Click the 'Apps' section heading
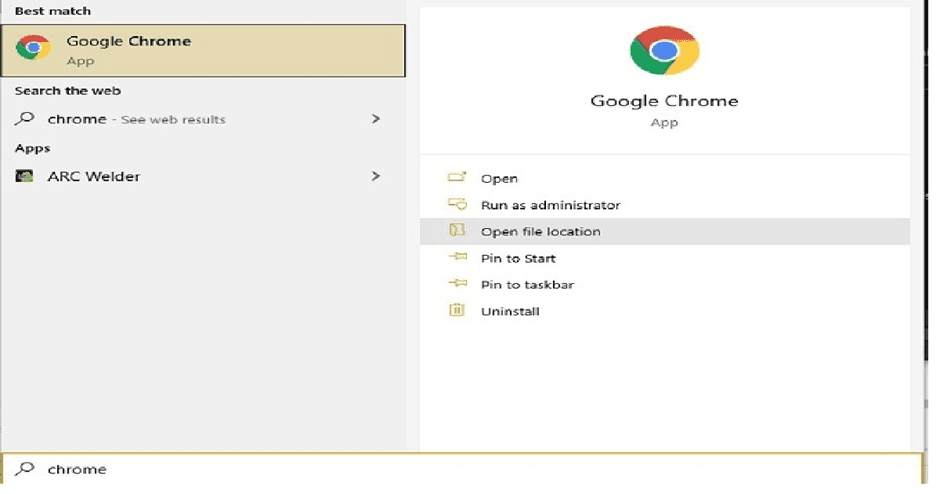Screen dimensions: 940x494 click(32, 149)
